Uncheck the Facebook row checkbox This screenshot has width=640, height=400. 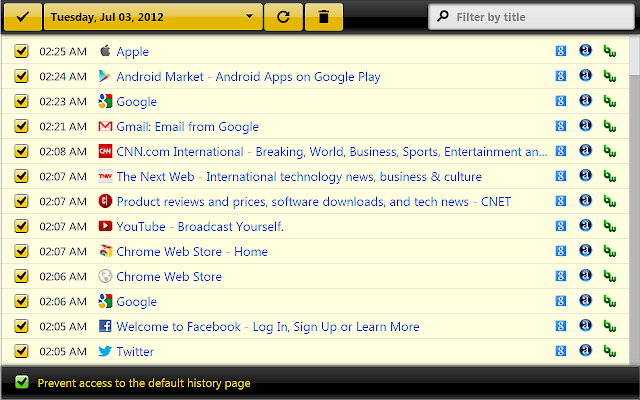[21, 326]
